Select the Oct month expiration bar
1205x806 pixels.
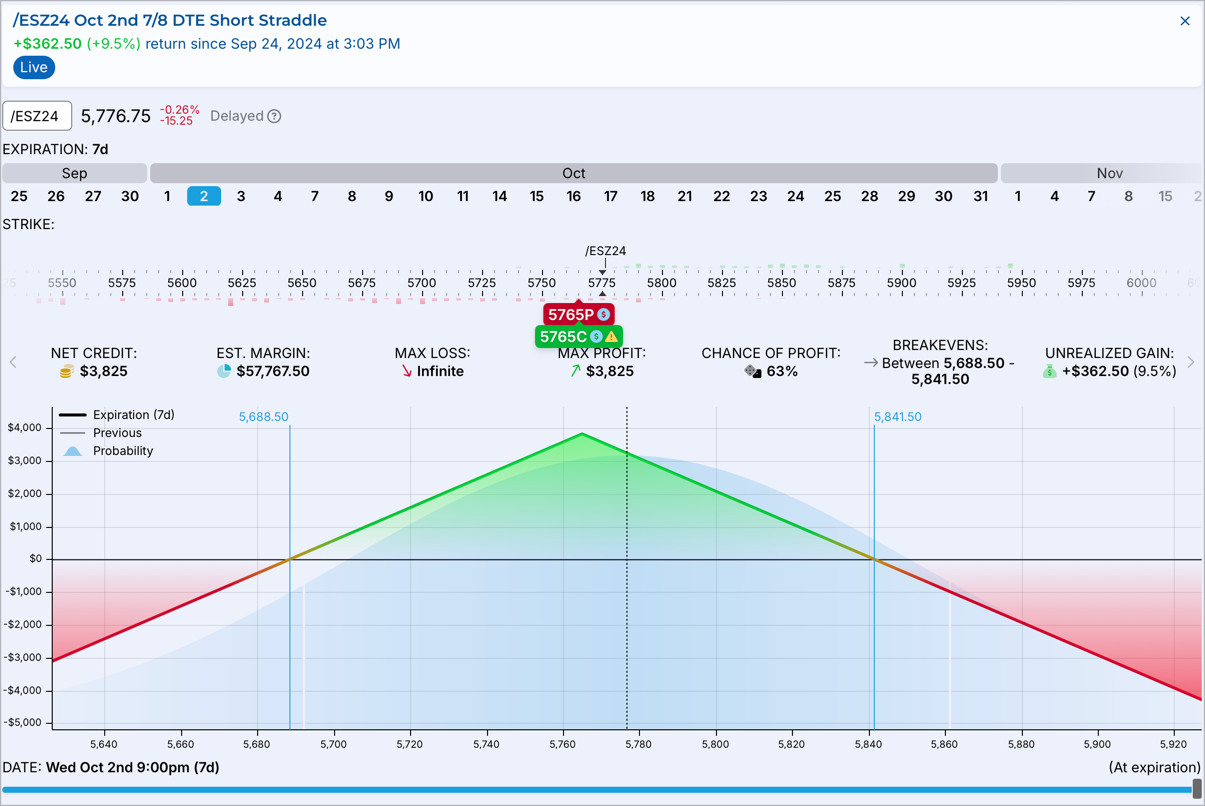(574, 173)
